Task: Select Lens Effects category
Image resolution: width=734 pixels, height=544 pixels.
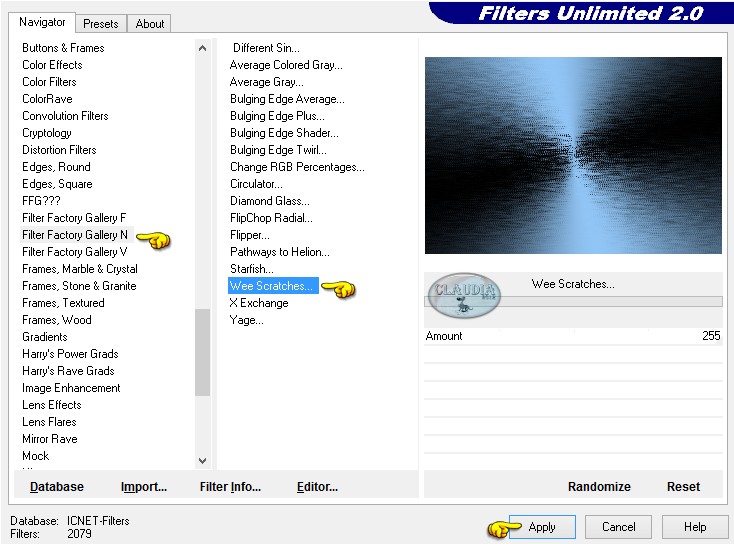Action: pyautogui.click(x=51, y=405)
